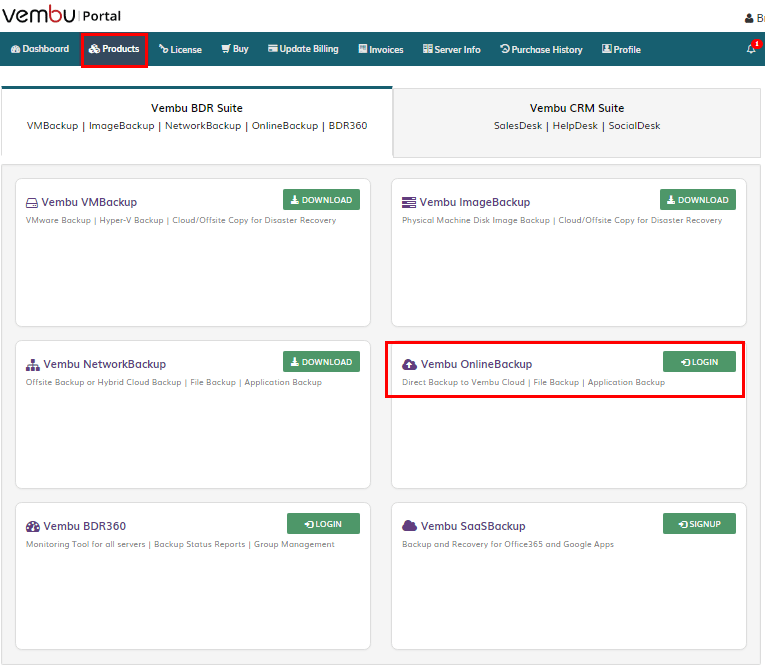This screenshot has height=668, width=765.
Task: Click the 'VMBackup' text in the BDR Suite tab
Action: [x=52, y=125]
